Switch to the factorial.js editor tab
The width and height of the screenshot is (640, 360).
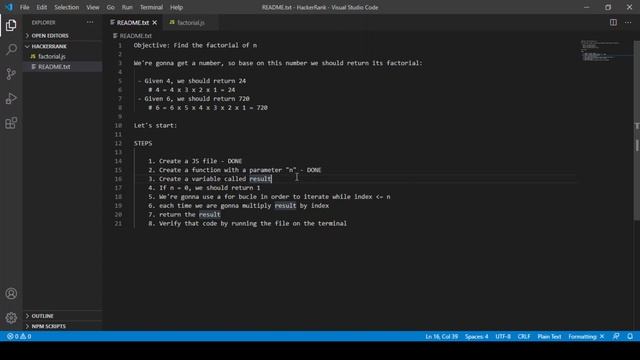(x=191, y=22)
